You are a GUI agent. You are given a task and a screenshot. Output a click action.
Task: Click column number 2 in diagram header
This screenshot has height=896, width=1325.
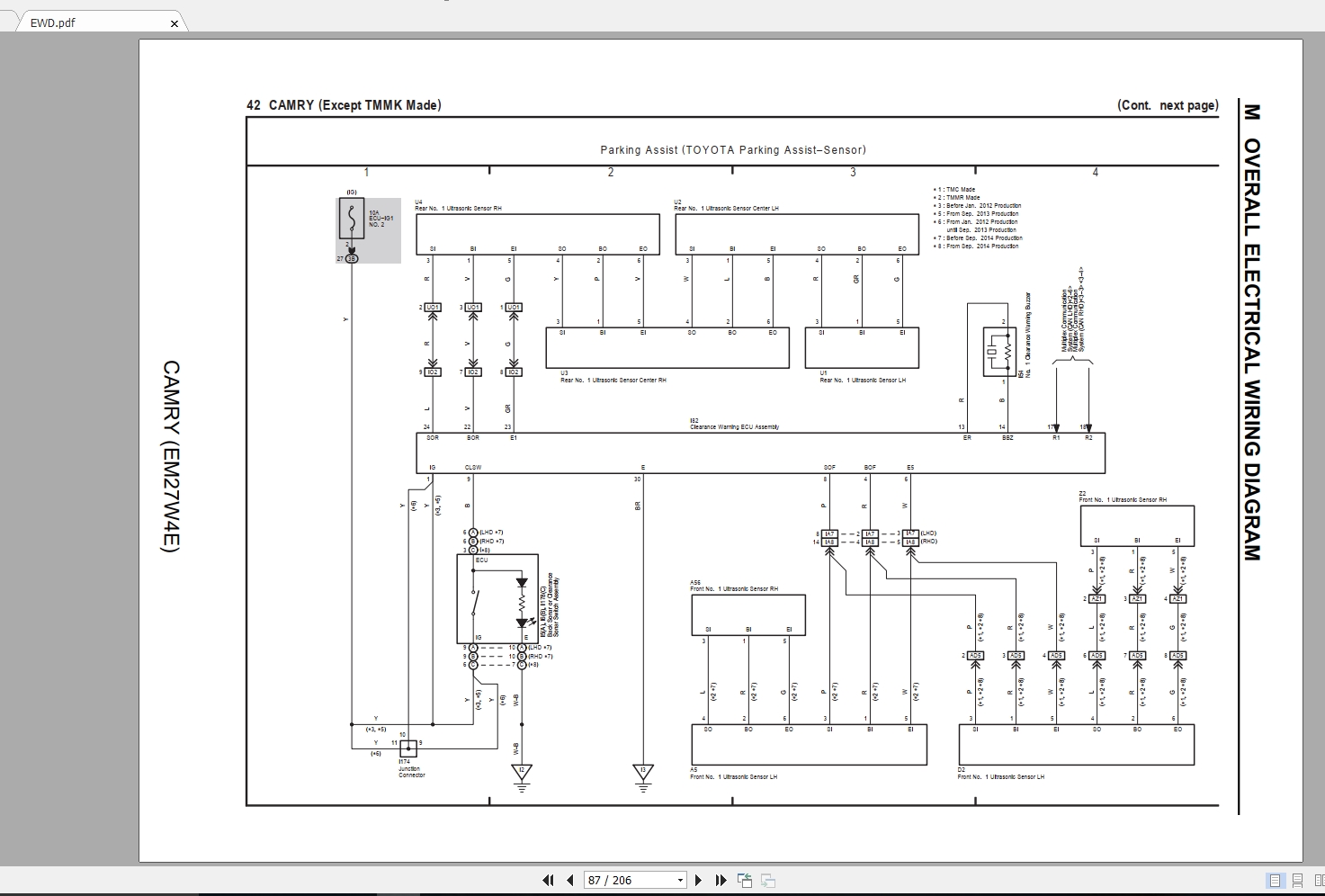[611, 172]
